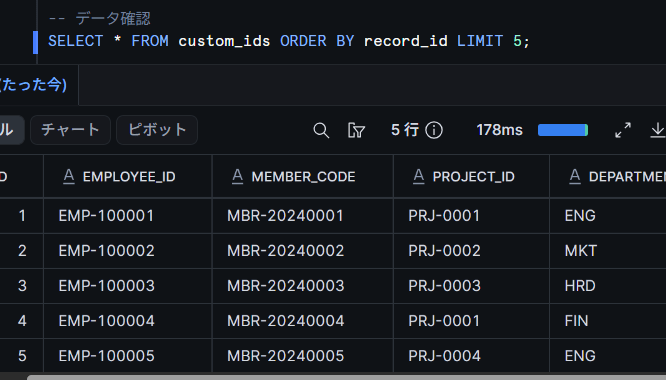This screenshot has height=380, width=666.
Task: Click the データ確認 comment line
Action: (x=99, y=19)
